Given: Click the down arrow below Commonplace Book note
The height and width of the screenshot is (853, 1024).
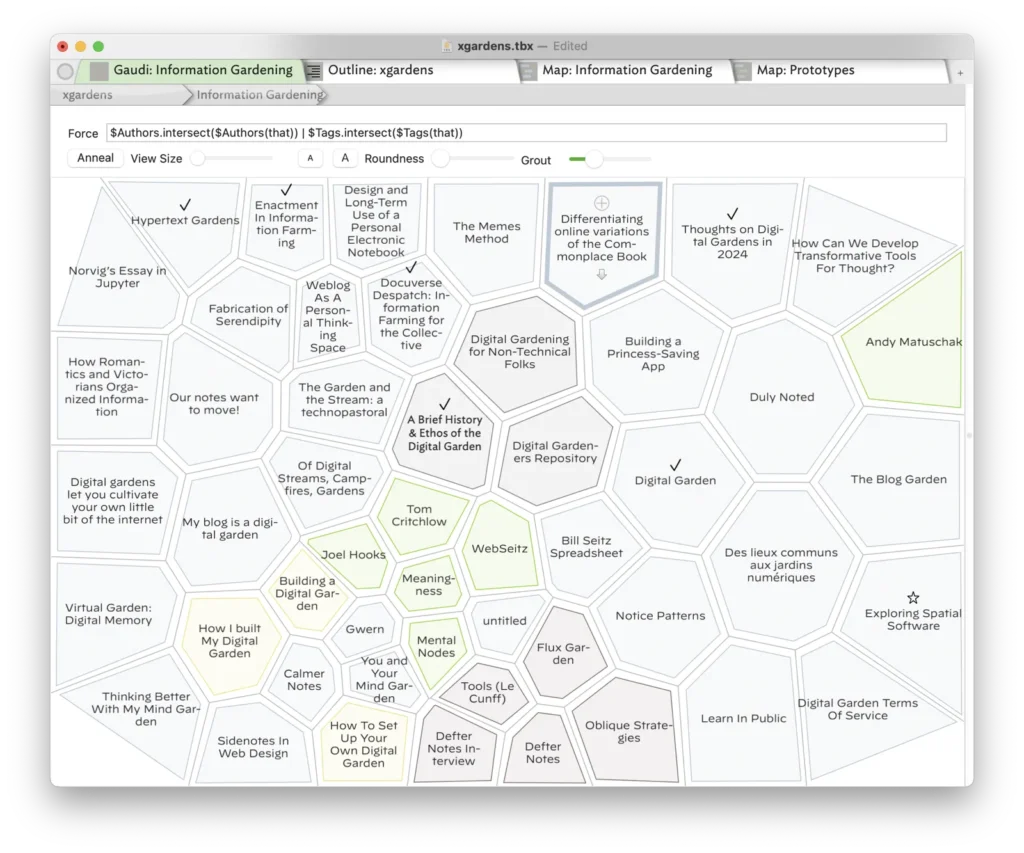Looking at the screenshot, I should click(x=601, y=274).
